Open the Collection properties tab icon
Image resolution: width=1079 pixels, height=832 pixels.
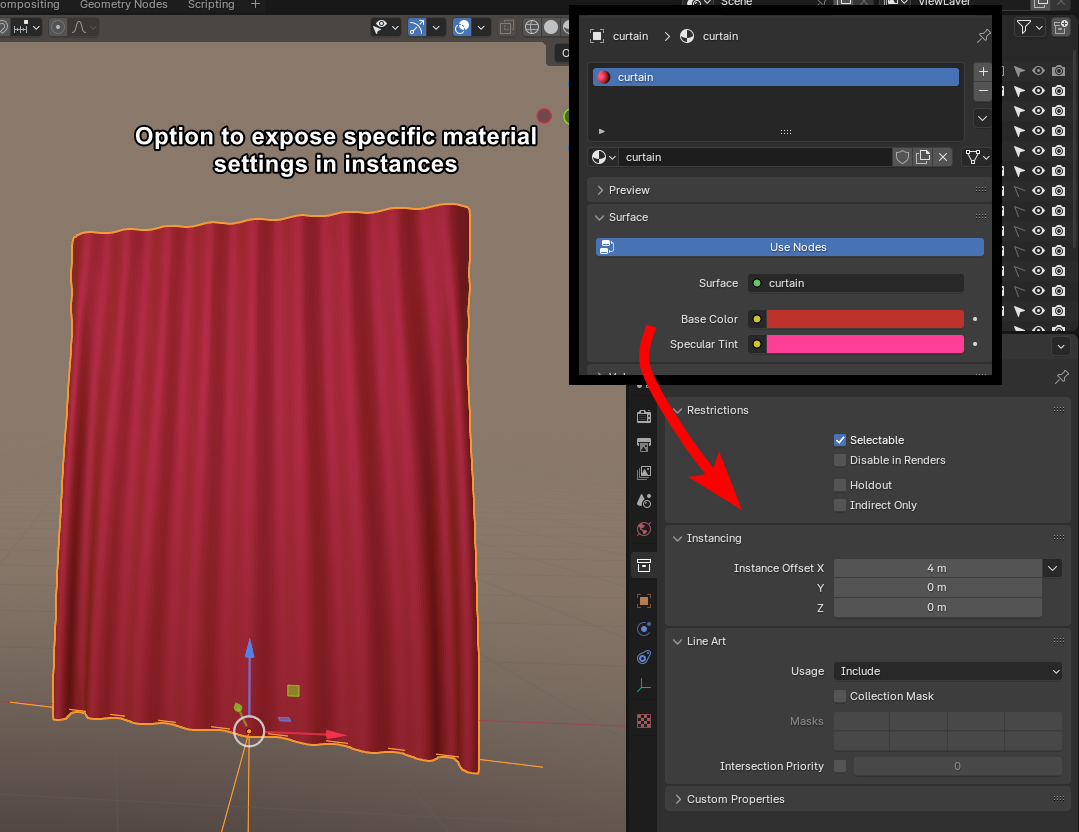[644, 566]
